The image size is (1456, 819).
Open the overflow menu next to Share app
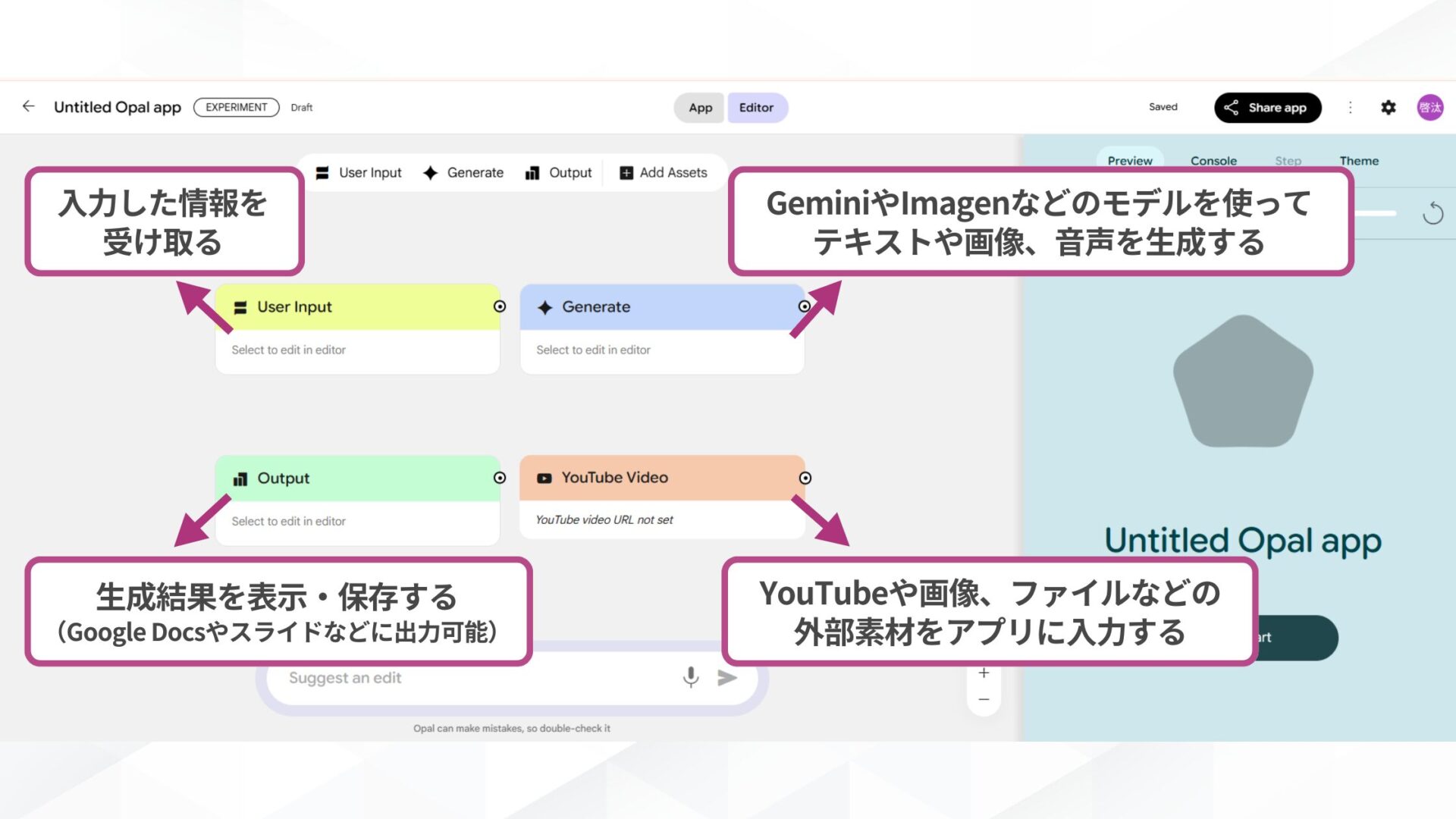click(x=1351, y=107)
